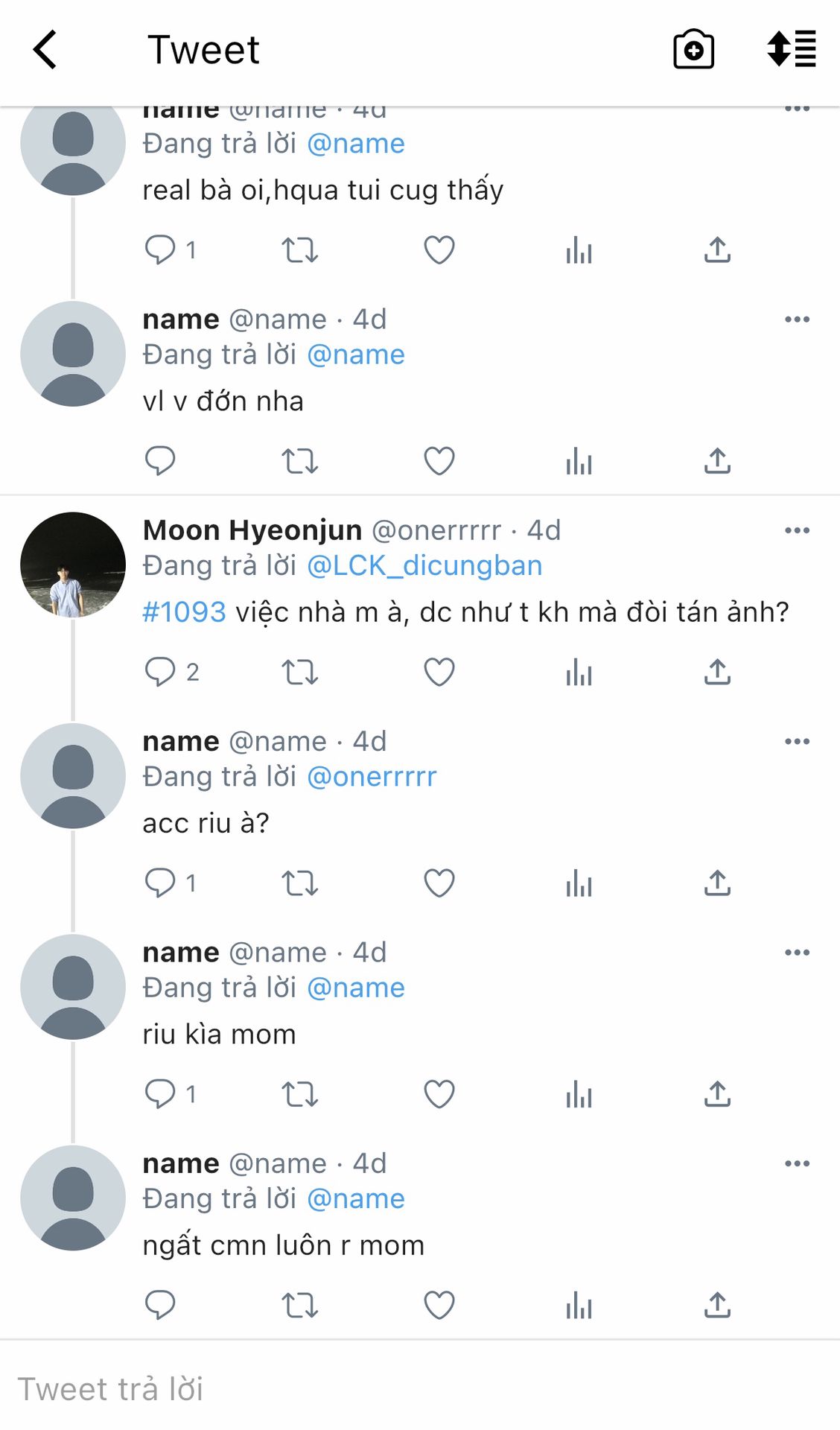Open Moon Hyeonjun's profile picture
Viewport: 840px width, 1430px height.
73,565
